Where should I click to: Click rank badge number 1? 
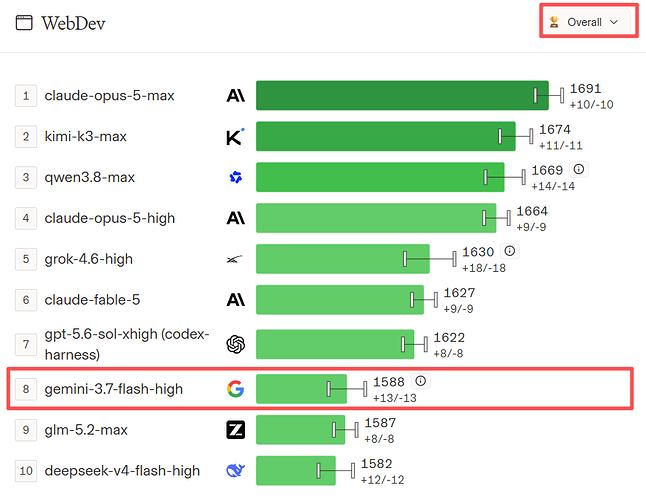(26, 96)
